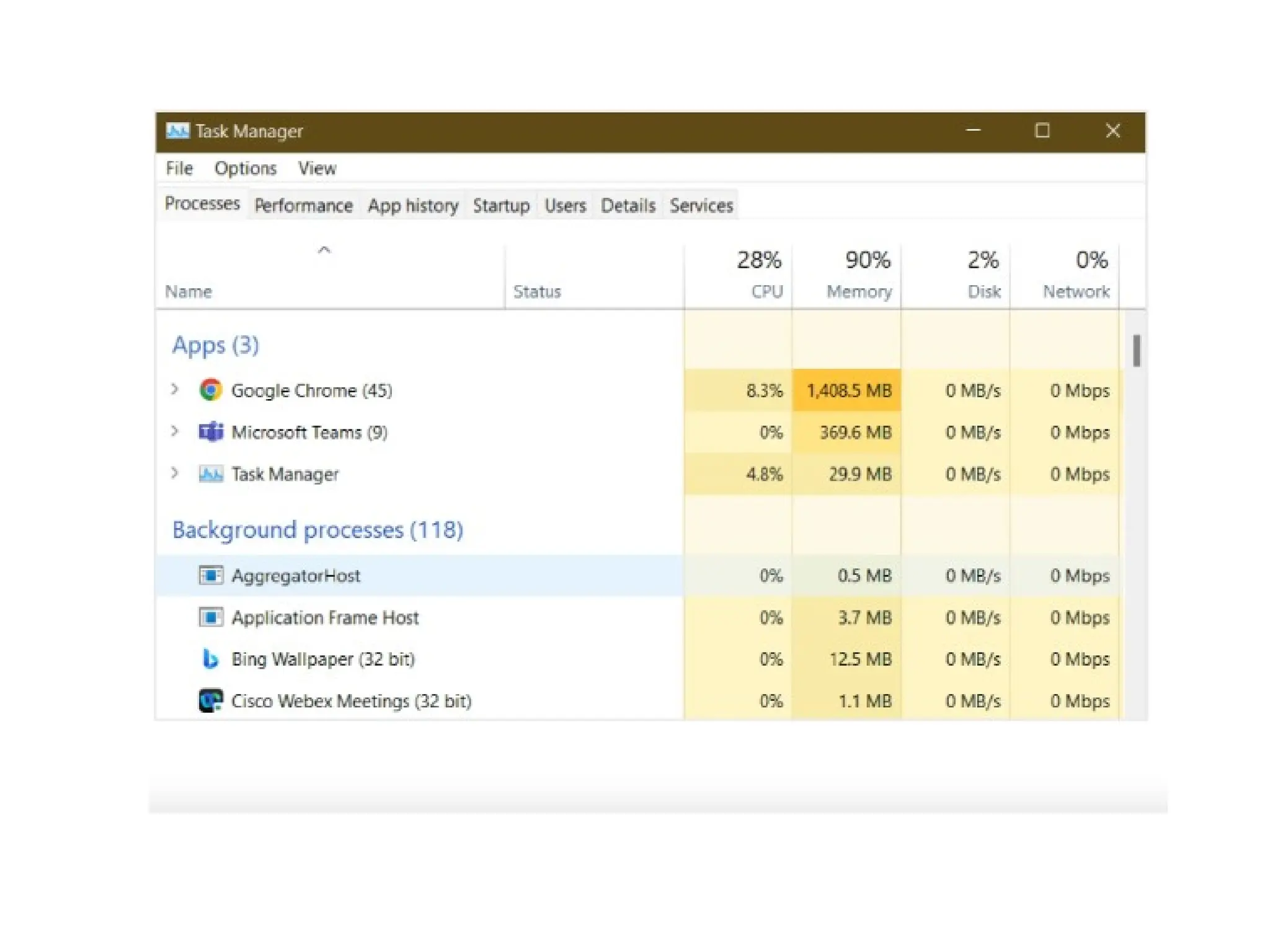Click the AggregatorHost process icon
Image resolution: width=1270 pixels, height=952 pixels.
point(210,575)
